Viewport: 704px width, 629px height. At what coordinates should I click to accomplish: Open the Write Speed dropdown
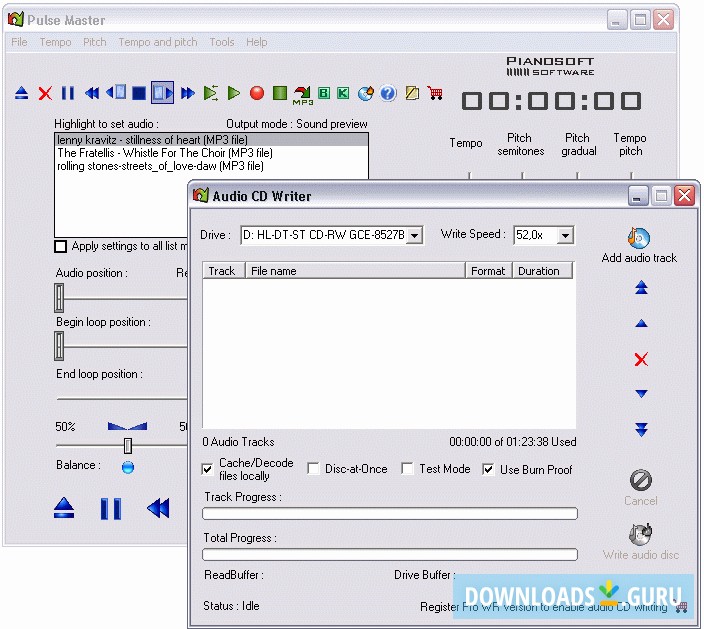(x=566, y=235)
